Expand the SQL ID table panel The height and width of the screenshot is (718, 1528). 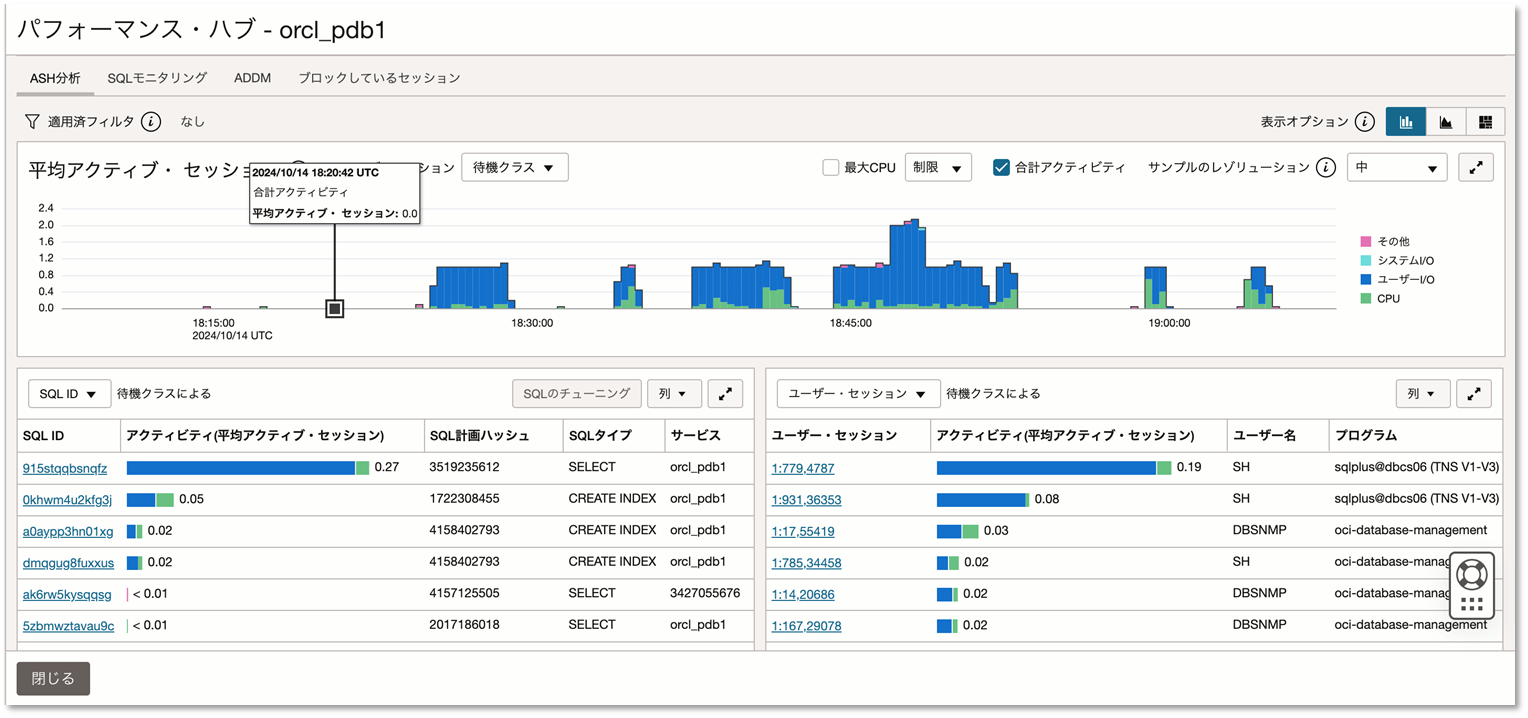point(725,394)
